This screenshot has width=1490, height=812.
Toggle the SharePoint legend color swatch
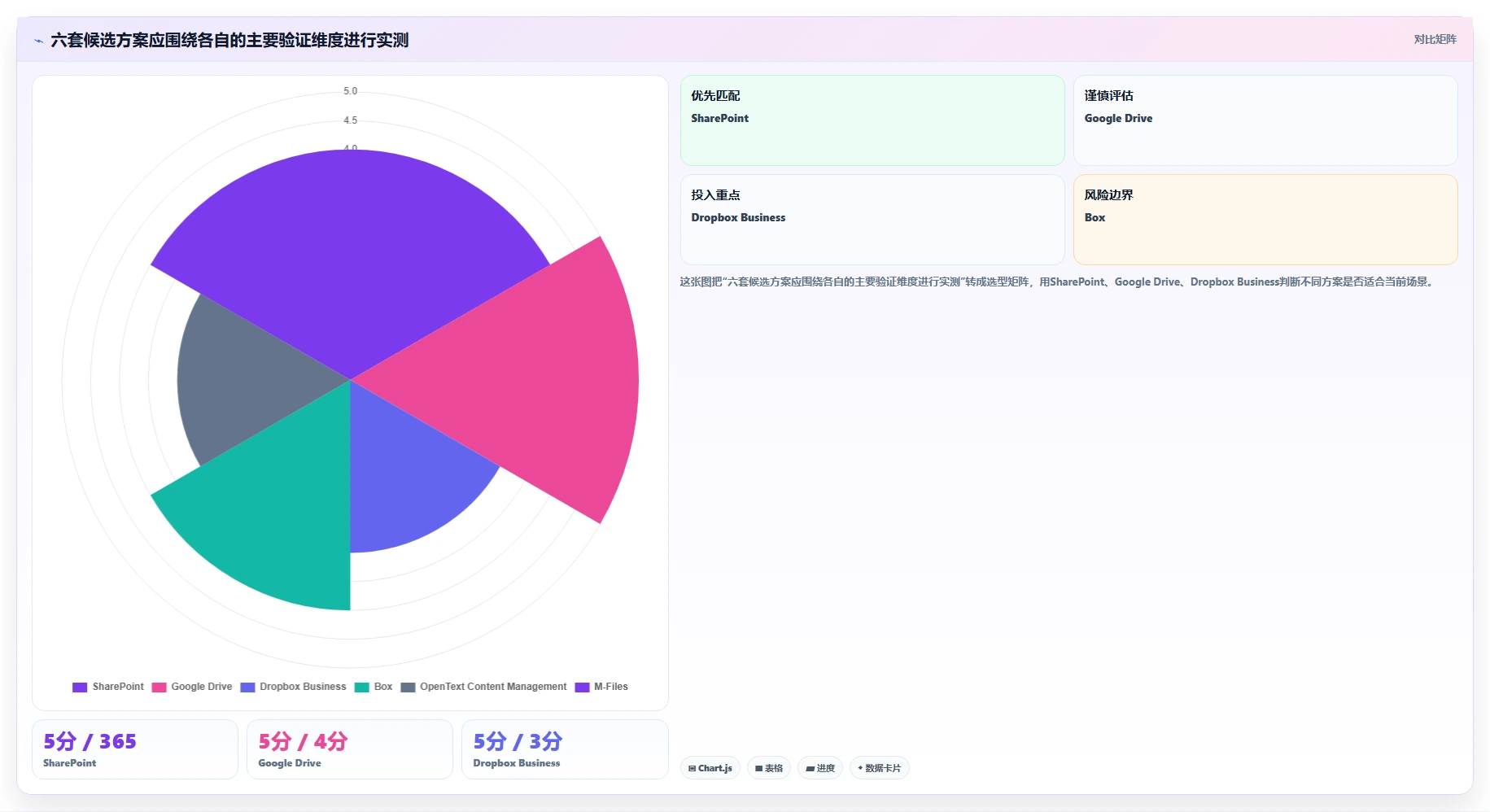(80, 688)
